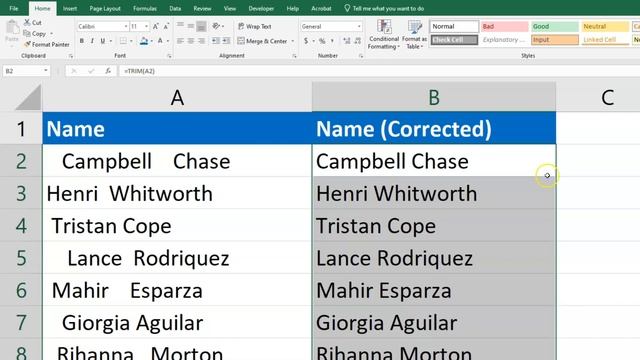Toggle Bold formatting
The height and width of the screenshot is (360, 640).
[82, 41]
